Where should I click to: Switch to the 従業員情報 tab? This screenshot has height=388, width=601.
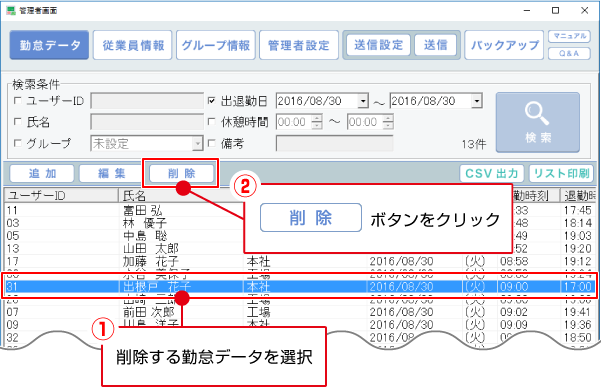[x=133, y=45]
